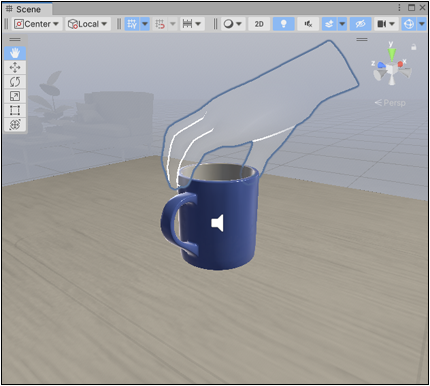The image size is (430, 386).
Task: Select the Transform tool
Action: pos(15,125)
